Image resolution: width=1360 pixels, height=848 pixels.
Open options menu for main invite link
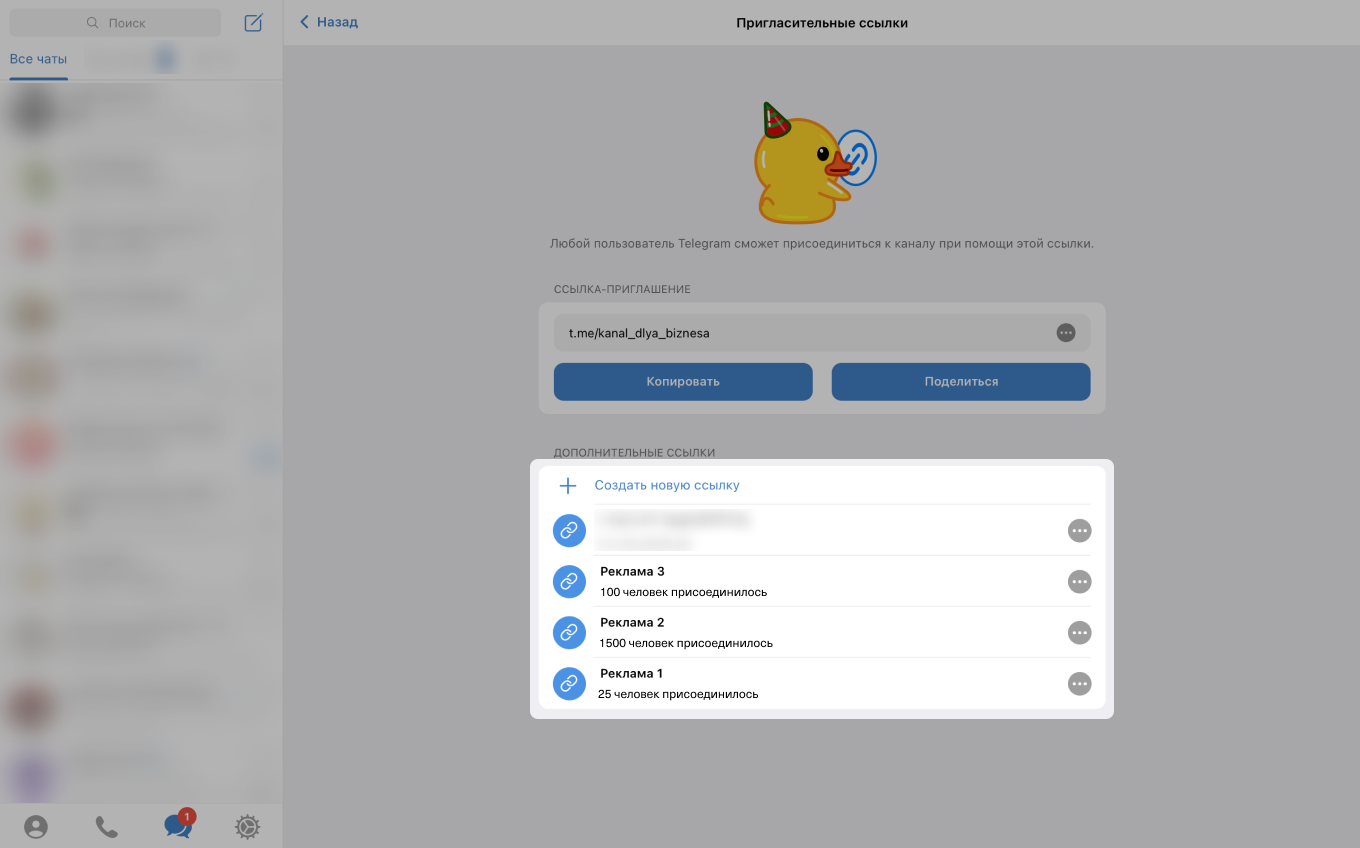coord(1066,333)
